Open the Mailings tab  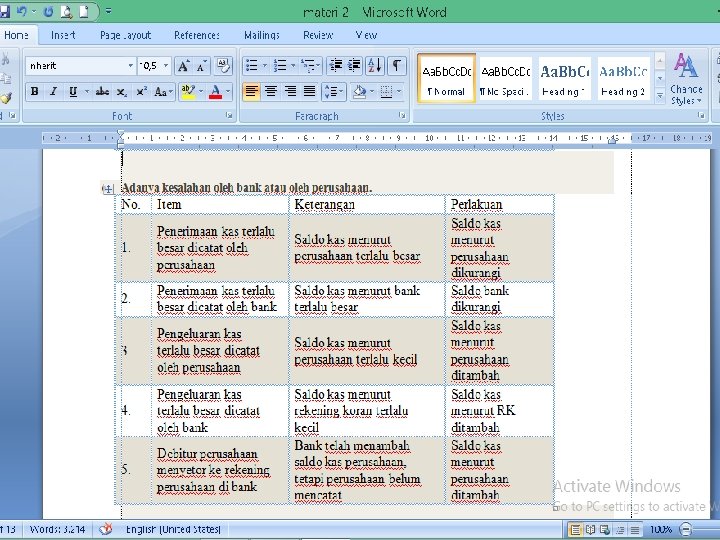point(262,35)
